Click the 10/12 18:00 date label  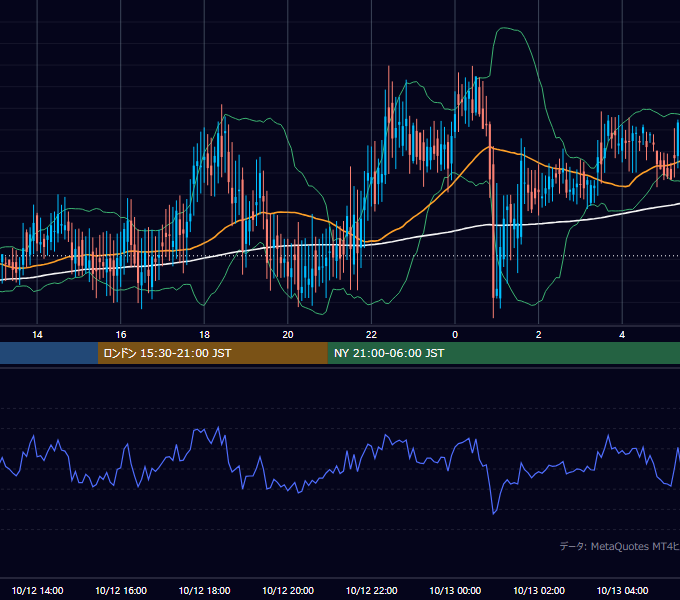pos(204,590)
